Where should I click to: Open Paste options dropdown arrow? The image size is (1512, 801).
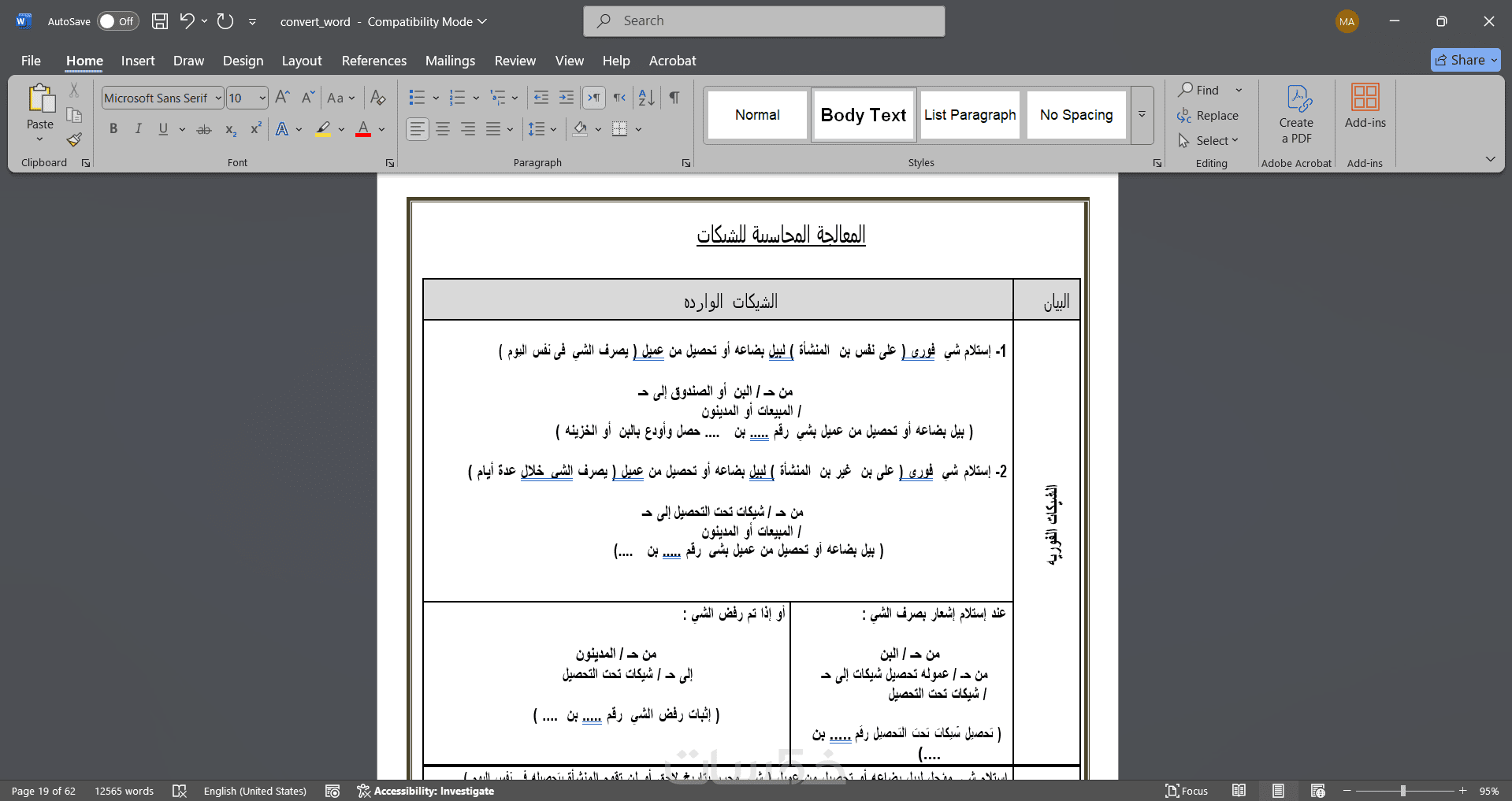tap(39, 139)
